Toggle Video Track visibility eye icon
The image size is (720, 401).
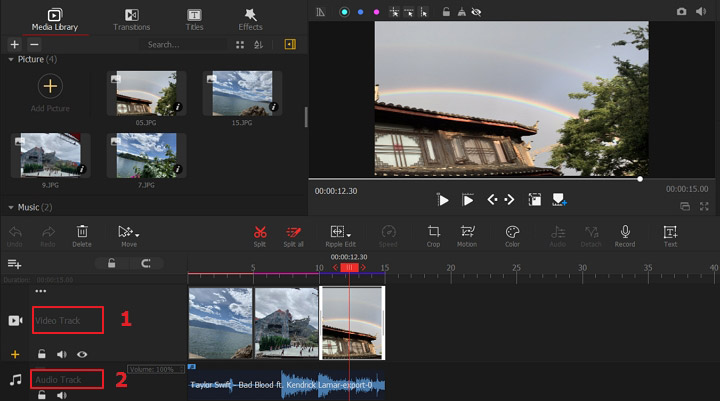82,354
